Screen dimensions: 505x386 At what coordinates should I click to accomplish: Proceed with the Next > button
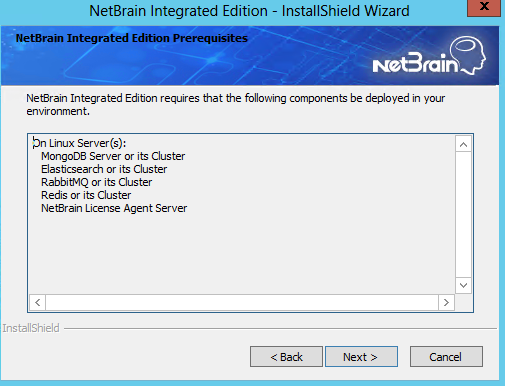(x=361, y=357)
